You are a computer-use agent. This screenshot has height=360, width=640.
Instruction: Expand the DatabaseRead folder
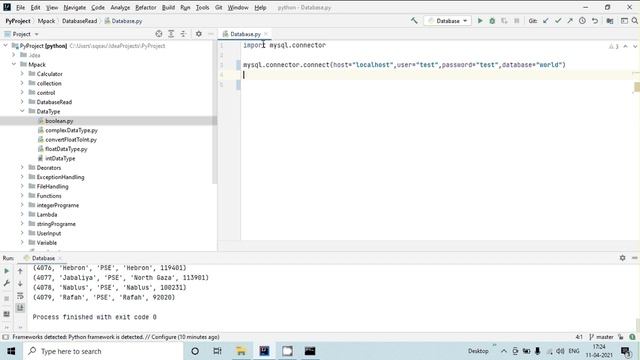click(x=22, y=102)
